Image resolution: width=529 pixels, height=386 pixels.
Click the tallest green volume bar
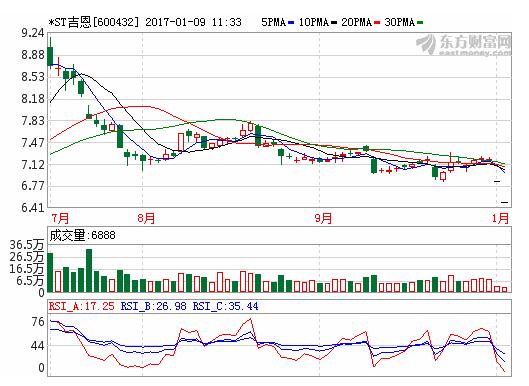pyautogui.click(x=89, y=271)
